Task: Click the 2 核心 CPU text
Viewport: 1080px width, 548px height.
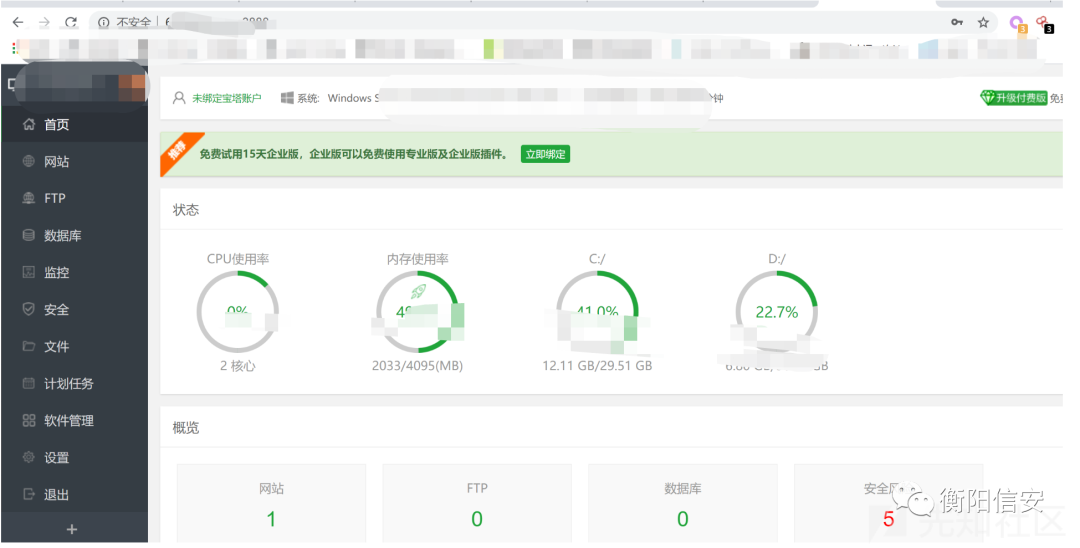Action: [x=238, y=366]
